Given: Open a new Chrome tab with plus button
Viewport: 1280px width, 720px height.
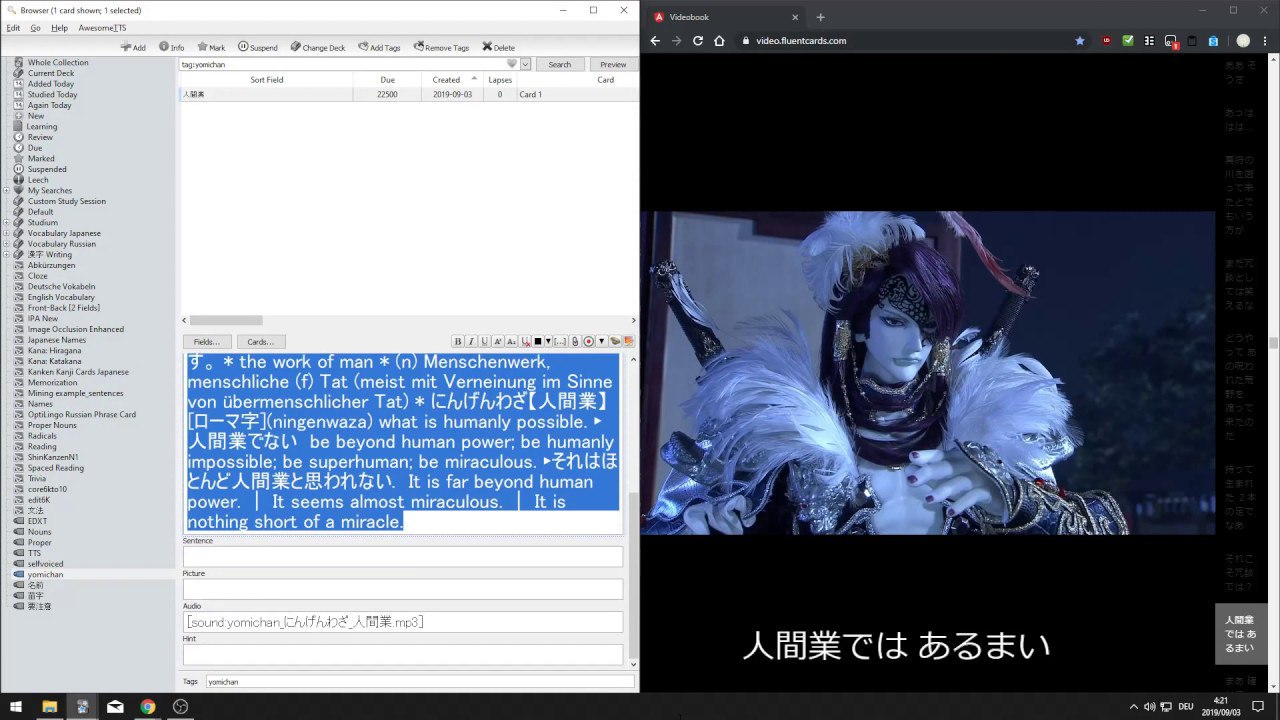Looking at the screenshot, I should 820,17.
